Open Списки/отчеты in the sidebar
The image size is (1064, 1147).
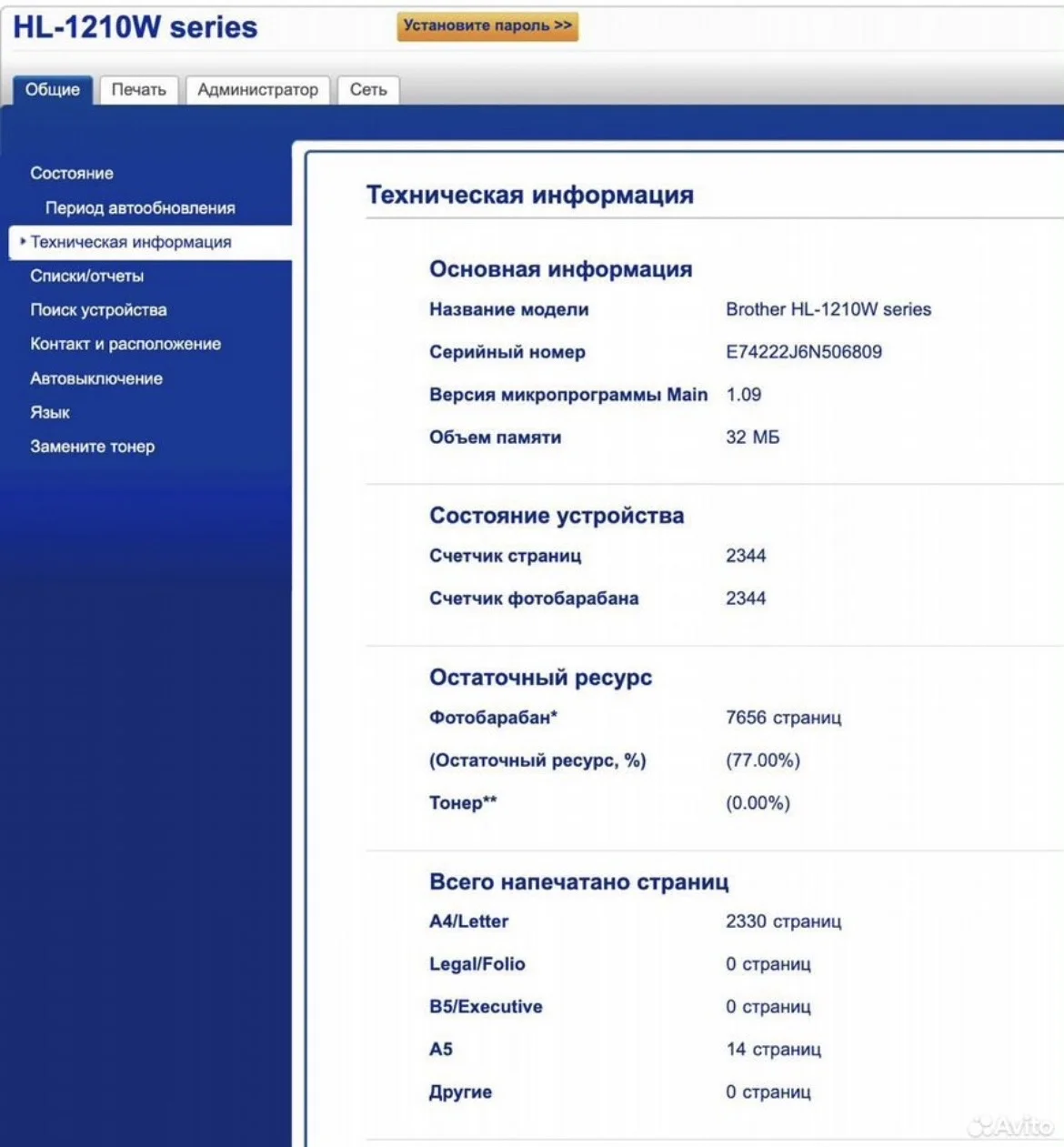[x=87, y=276]
